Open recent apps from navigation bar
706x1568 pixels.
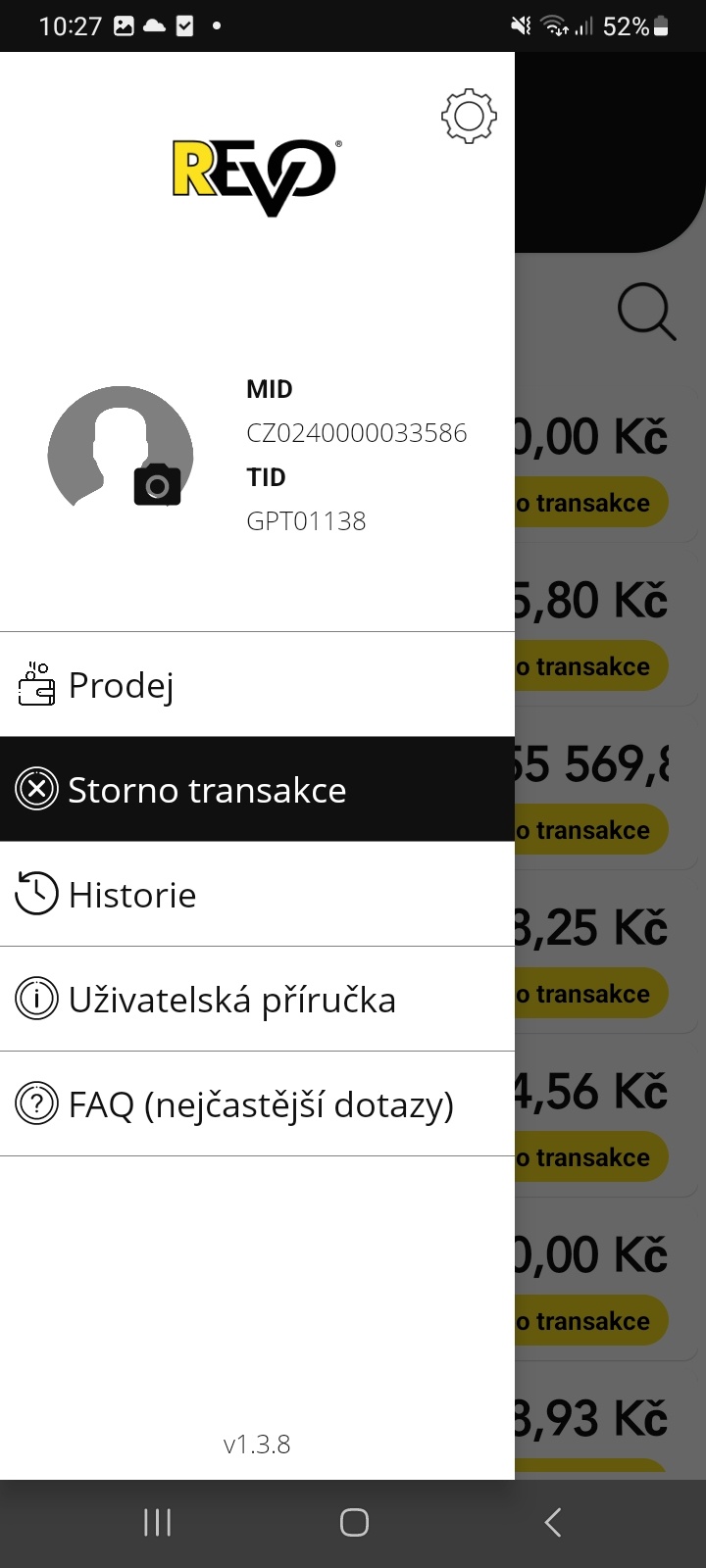157,1522
